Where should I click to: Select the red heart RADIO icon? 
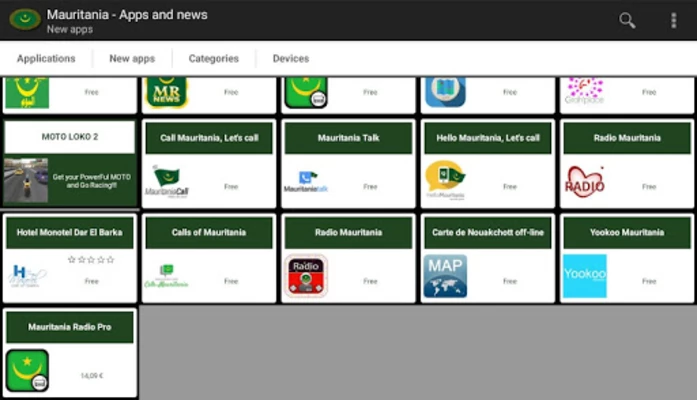[x=585, y=182]
